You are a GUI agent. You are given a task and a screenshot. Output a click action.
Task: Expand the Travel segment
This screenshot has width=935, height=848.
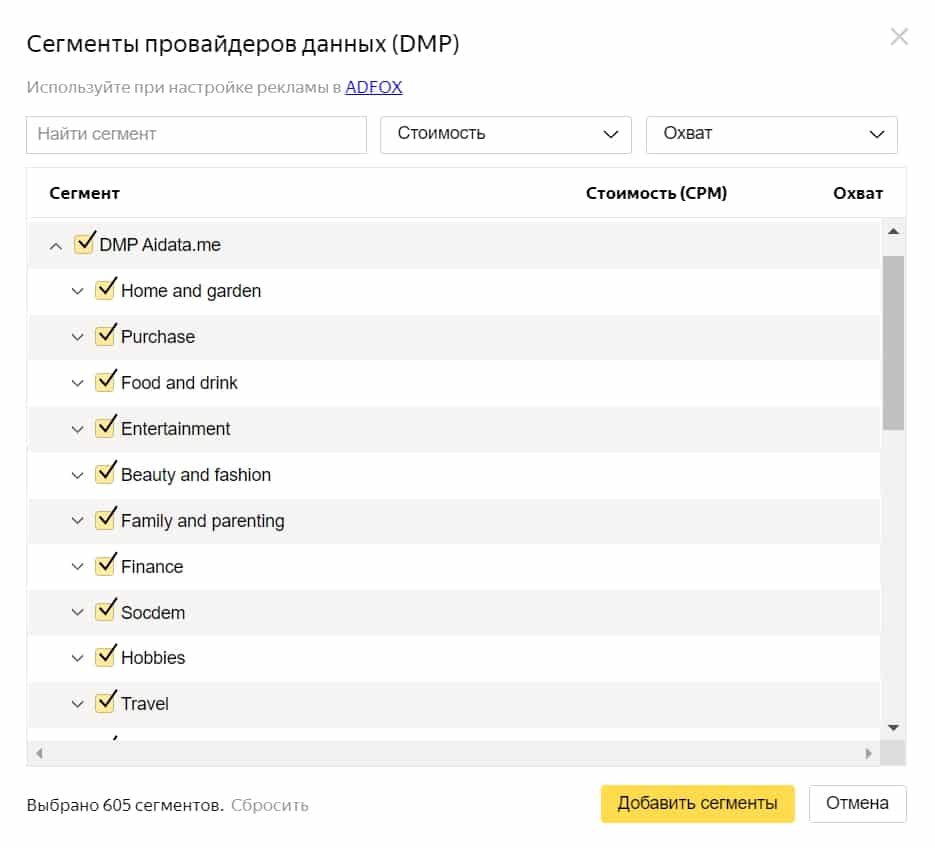click(x=78, y=703)
